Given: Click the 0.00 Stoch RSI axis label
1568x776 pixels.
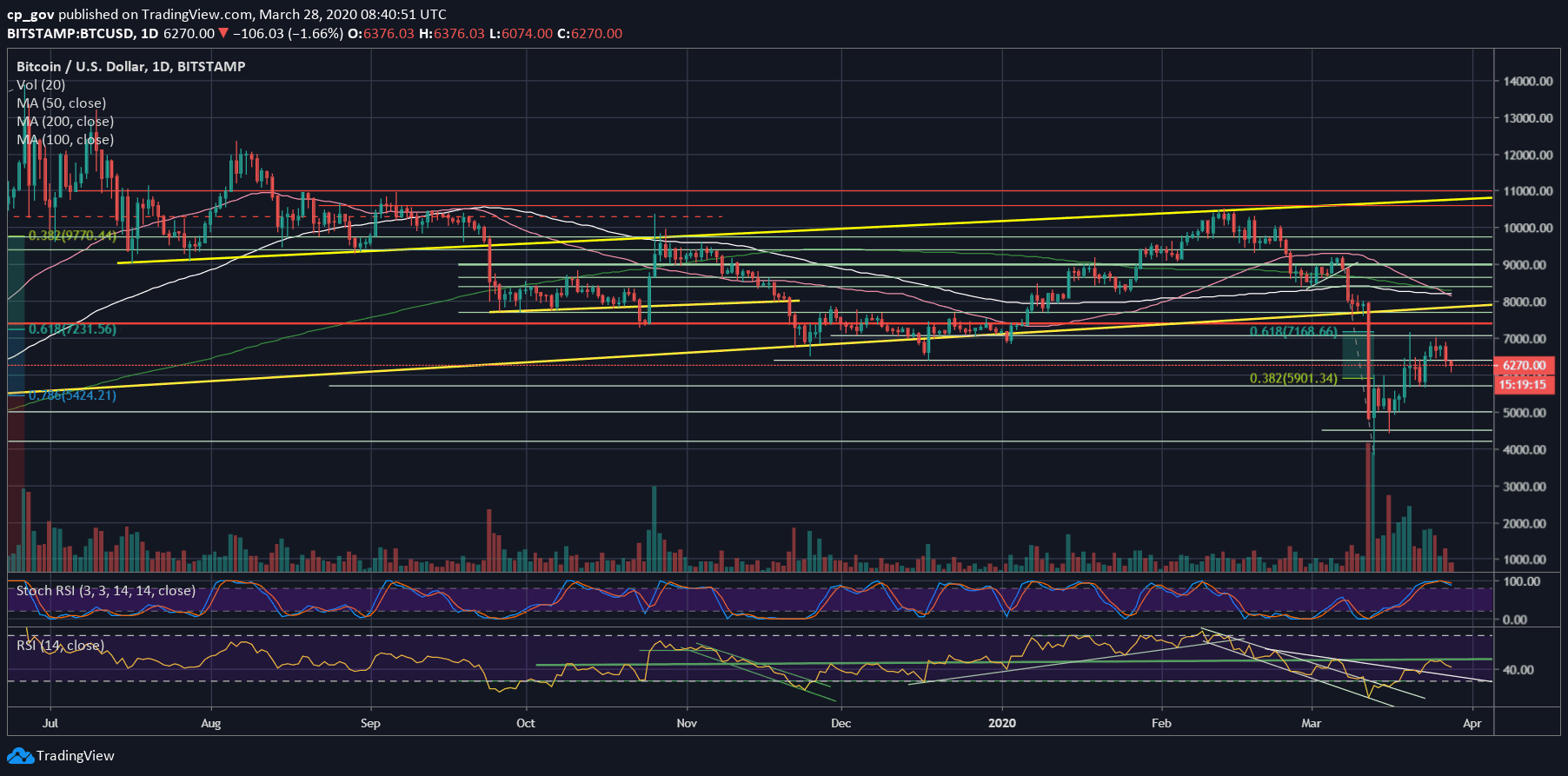Looking at the screenshot, I should (1515, 620).
